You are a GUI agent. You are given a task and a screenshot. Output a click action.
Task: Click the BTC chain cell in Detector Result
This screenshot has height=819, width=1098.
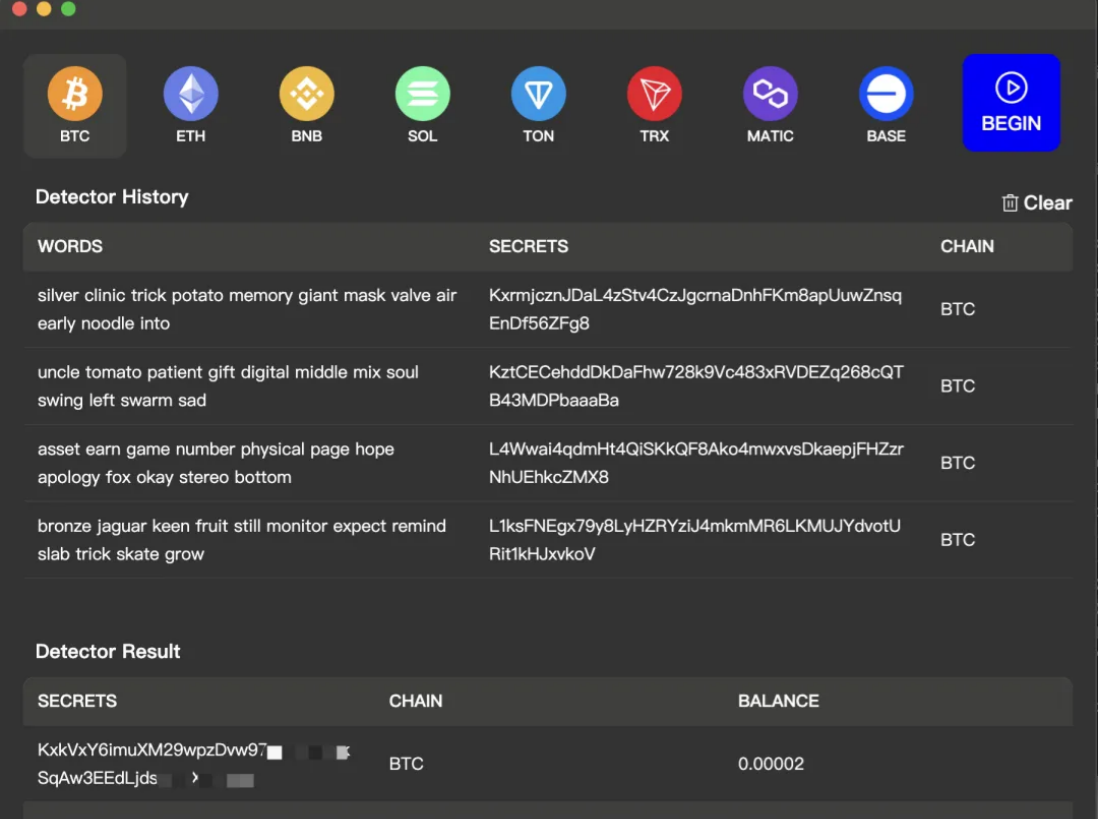pos(406,764)
